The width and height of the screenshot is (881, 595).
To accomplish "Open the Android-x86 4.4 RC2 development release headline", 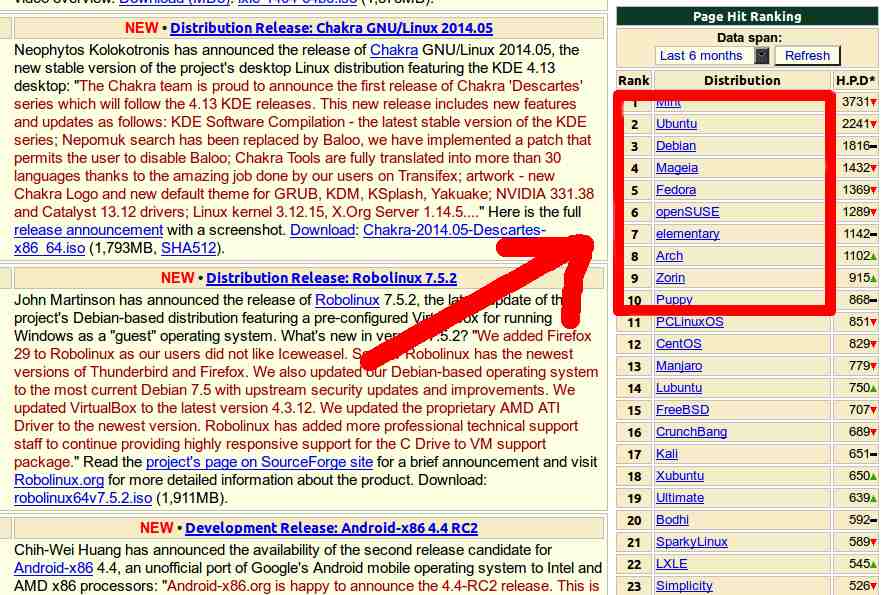I will pos(331,528).
